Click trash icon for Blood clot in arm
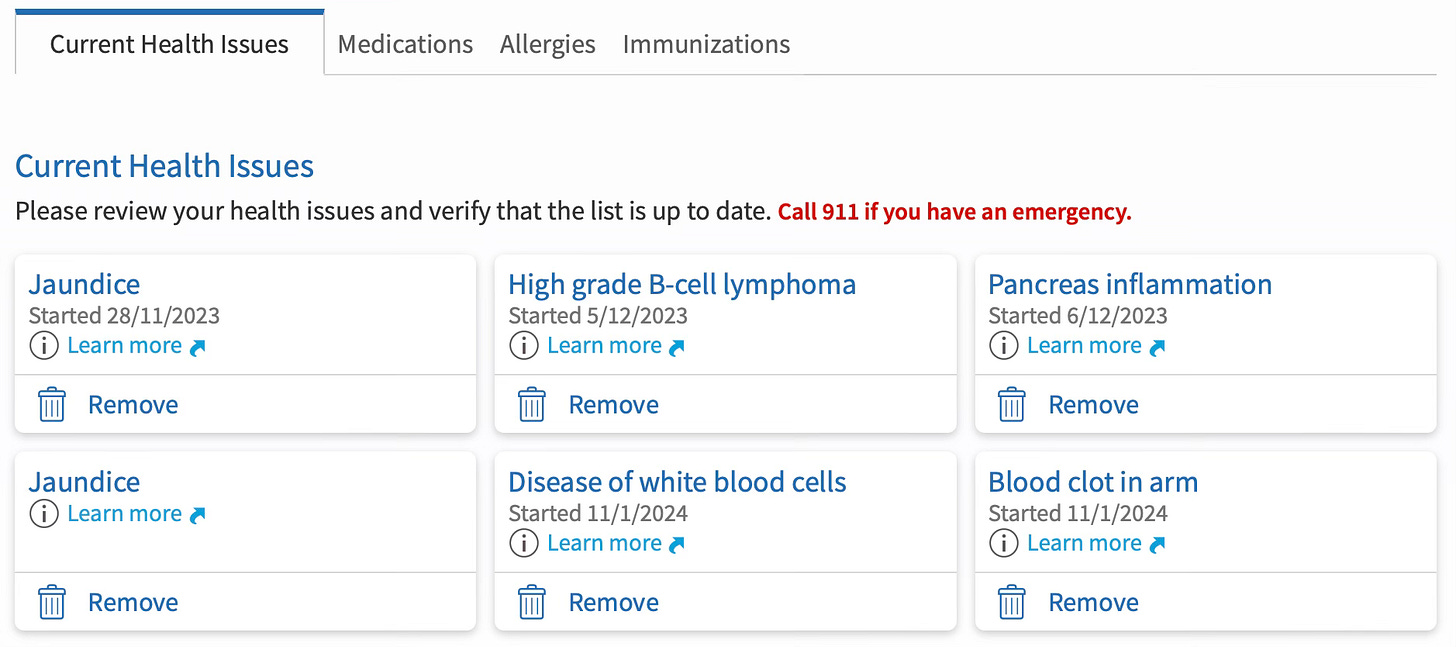This screenshot has width=1456, height=647. (1012, 603)
